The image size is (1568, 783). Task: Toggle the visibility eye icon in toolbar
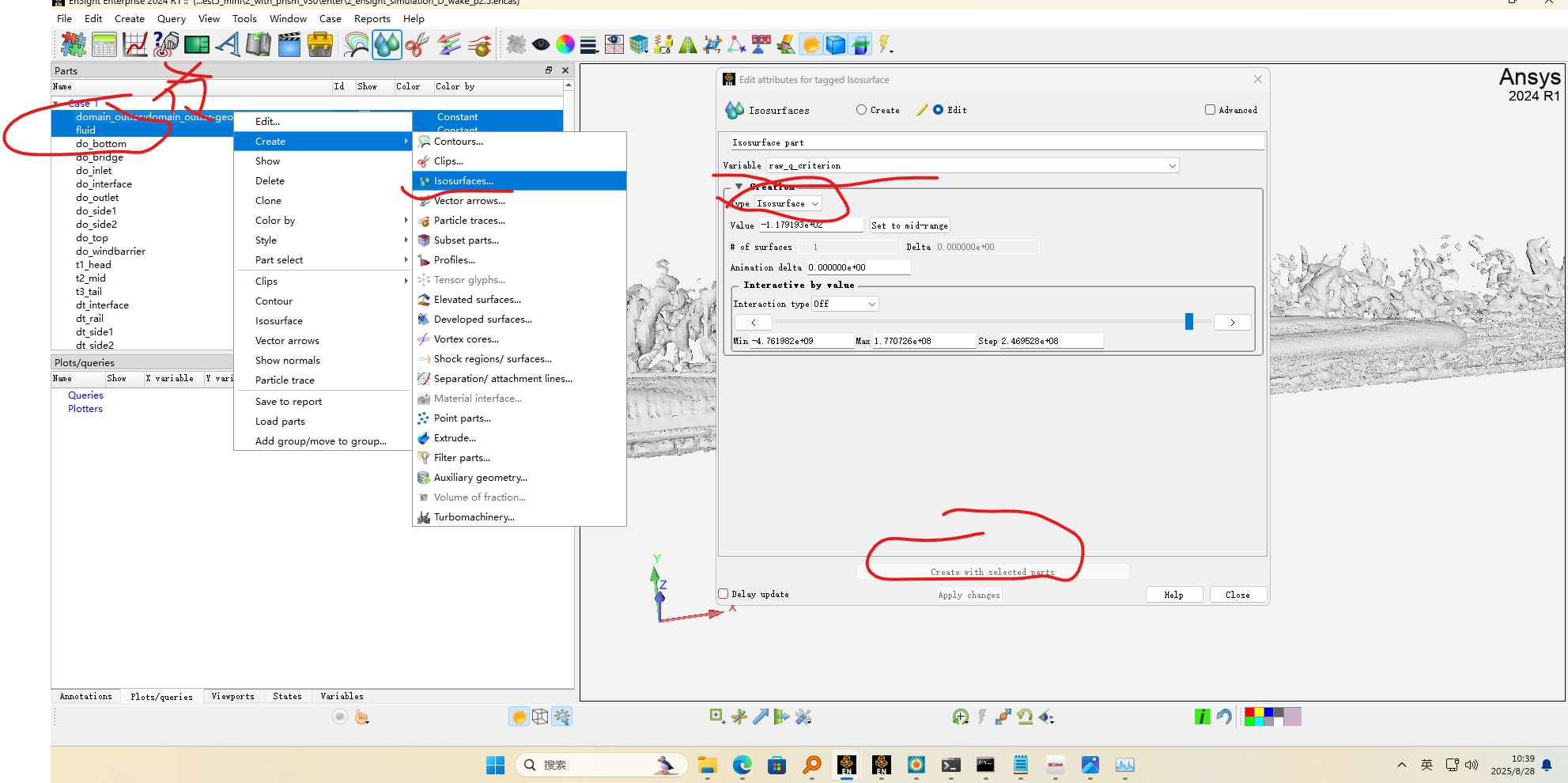coord(541,45)
